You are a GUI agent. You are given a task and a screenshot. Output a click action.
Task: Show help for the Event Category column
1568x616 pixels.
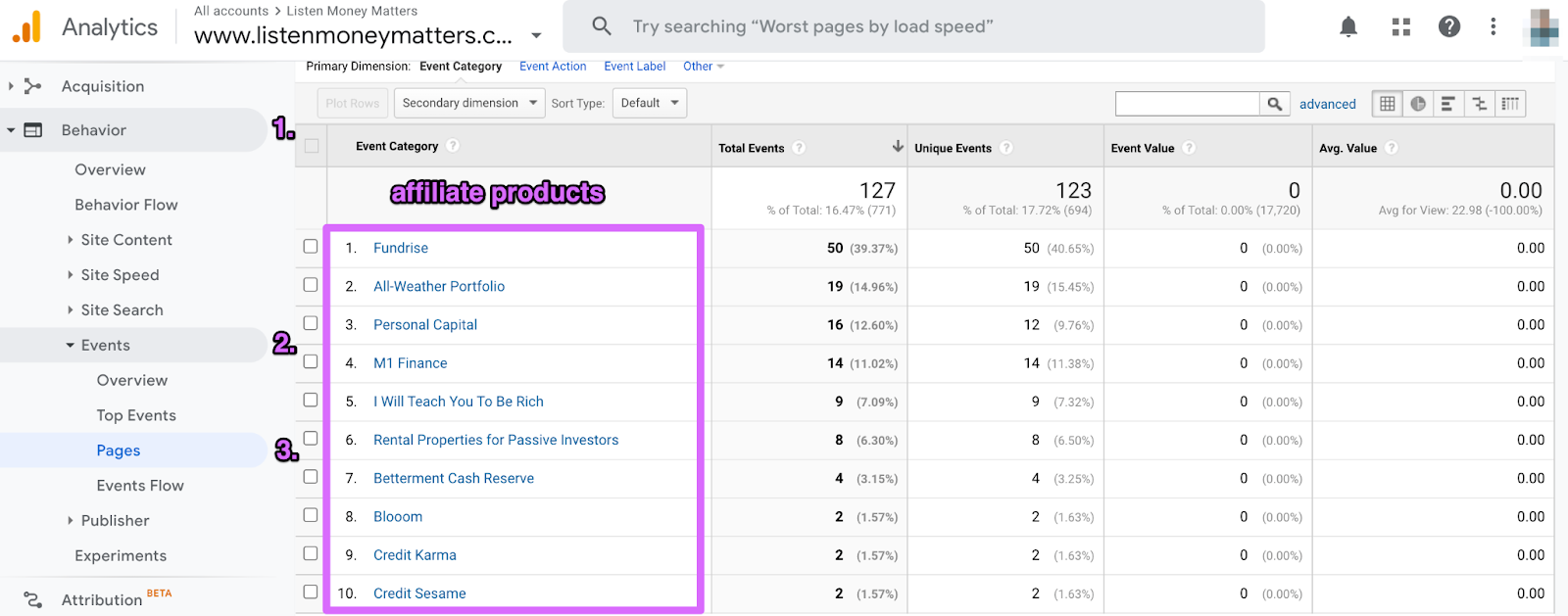coord(452,146)
